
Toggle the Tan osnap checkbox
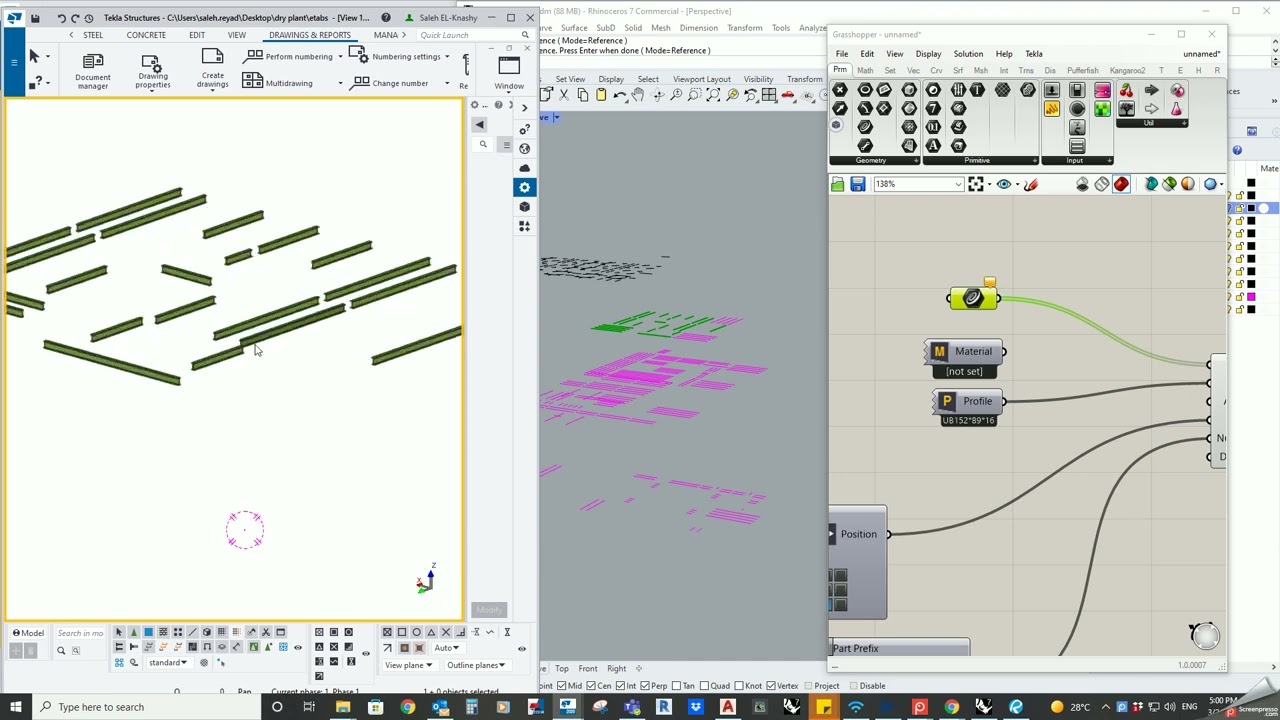click(678, 686)
